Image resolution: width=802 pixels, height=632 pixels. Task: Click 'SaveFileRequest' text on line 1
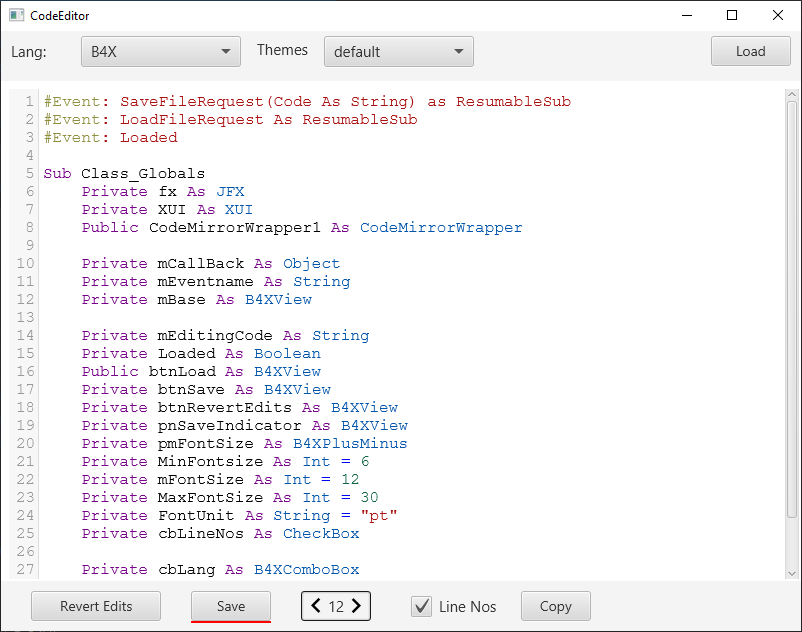click(x=192, y=101)
